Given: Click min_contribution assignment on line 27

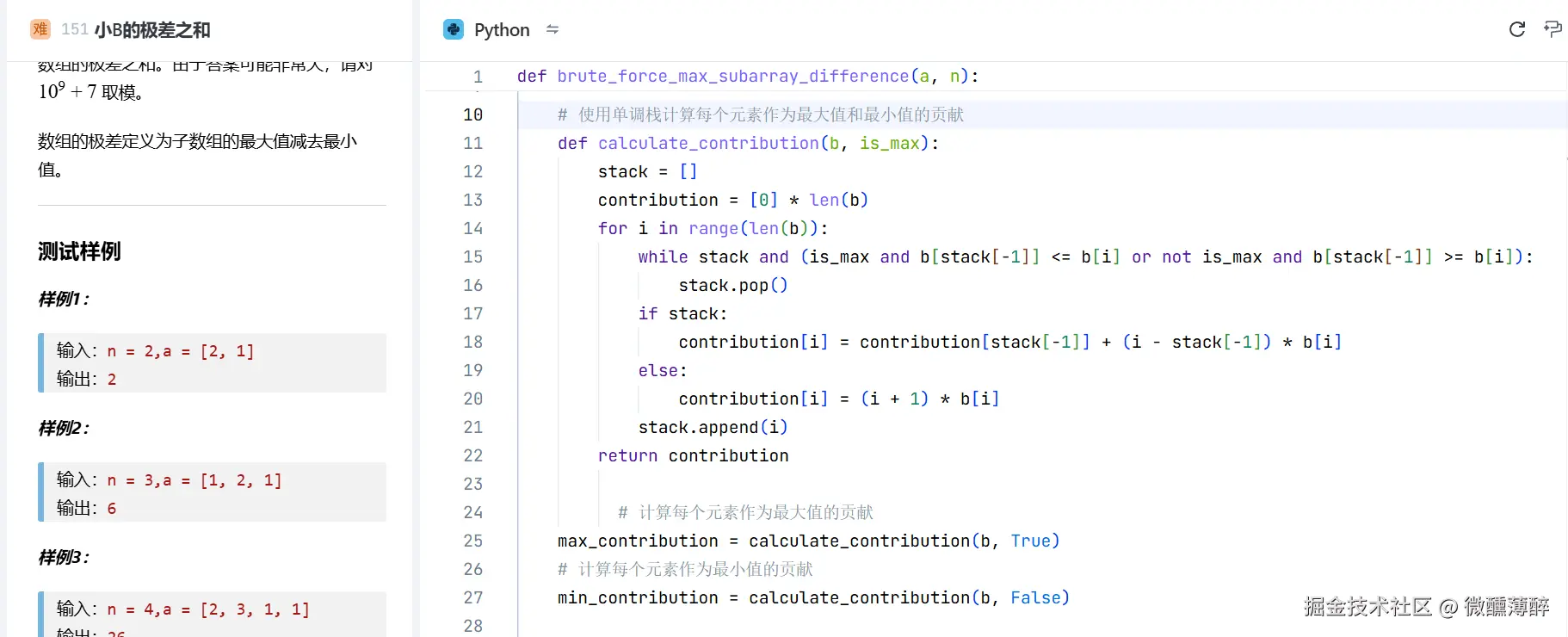Looking at the screenshot, I should [813, 597].
